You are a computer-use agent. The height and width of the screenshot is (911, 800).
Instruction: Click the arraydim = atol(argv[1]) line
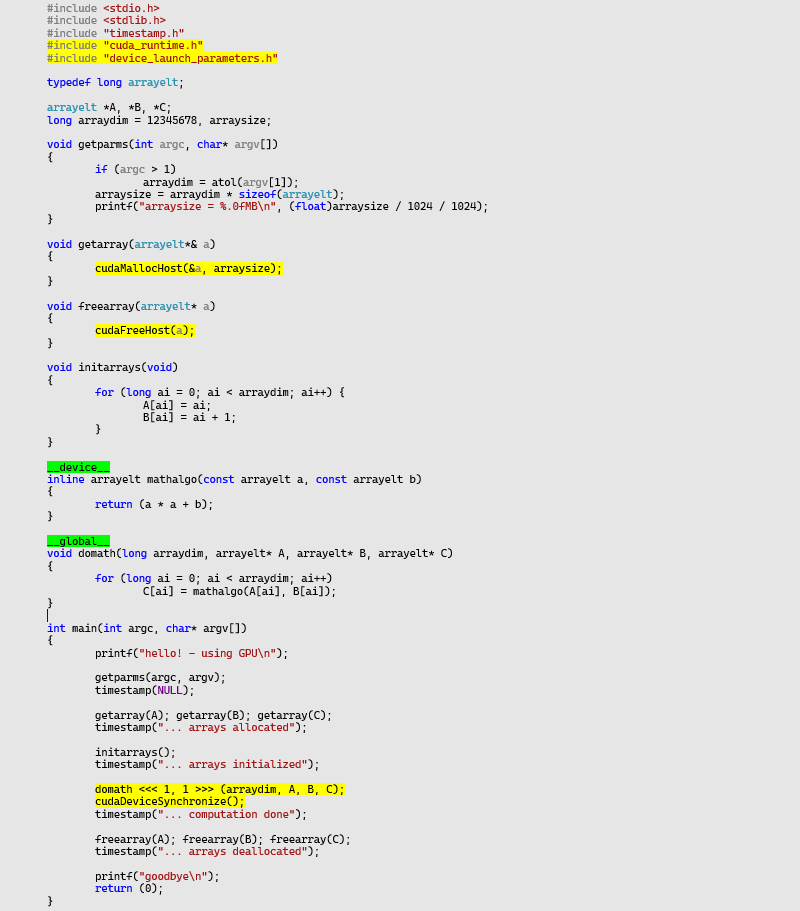pyautogui.click(x=221, y=182)
